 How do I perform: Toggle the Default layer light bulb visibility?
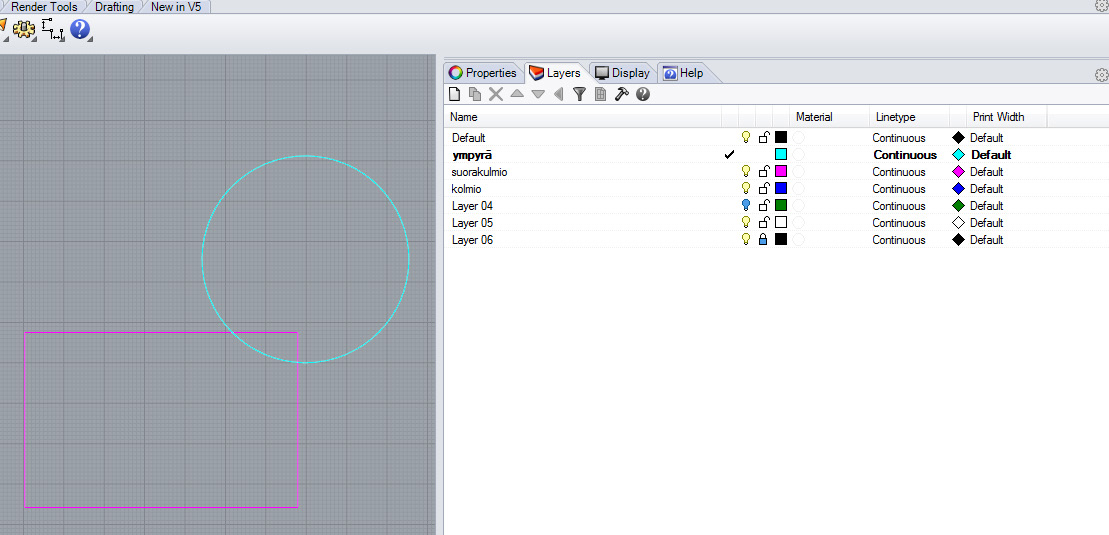click(745, 137)
